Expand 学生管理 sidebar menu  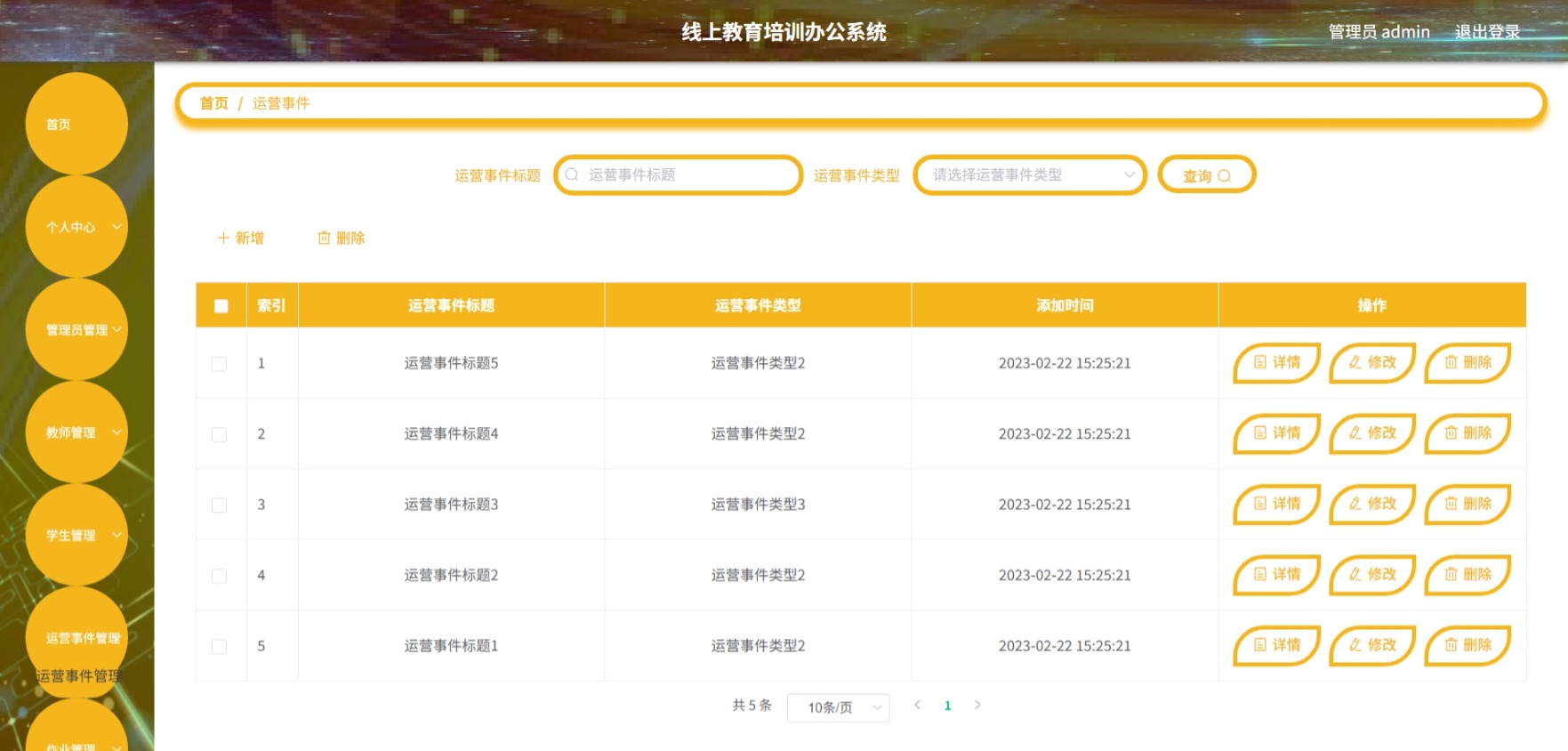[x=76, y=535]
